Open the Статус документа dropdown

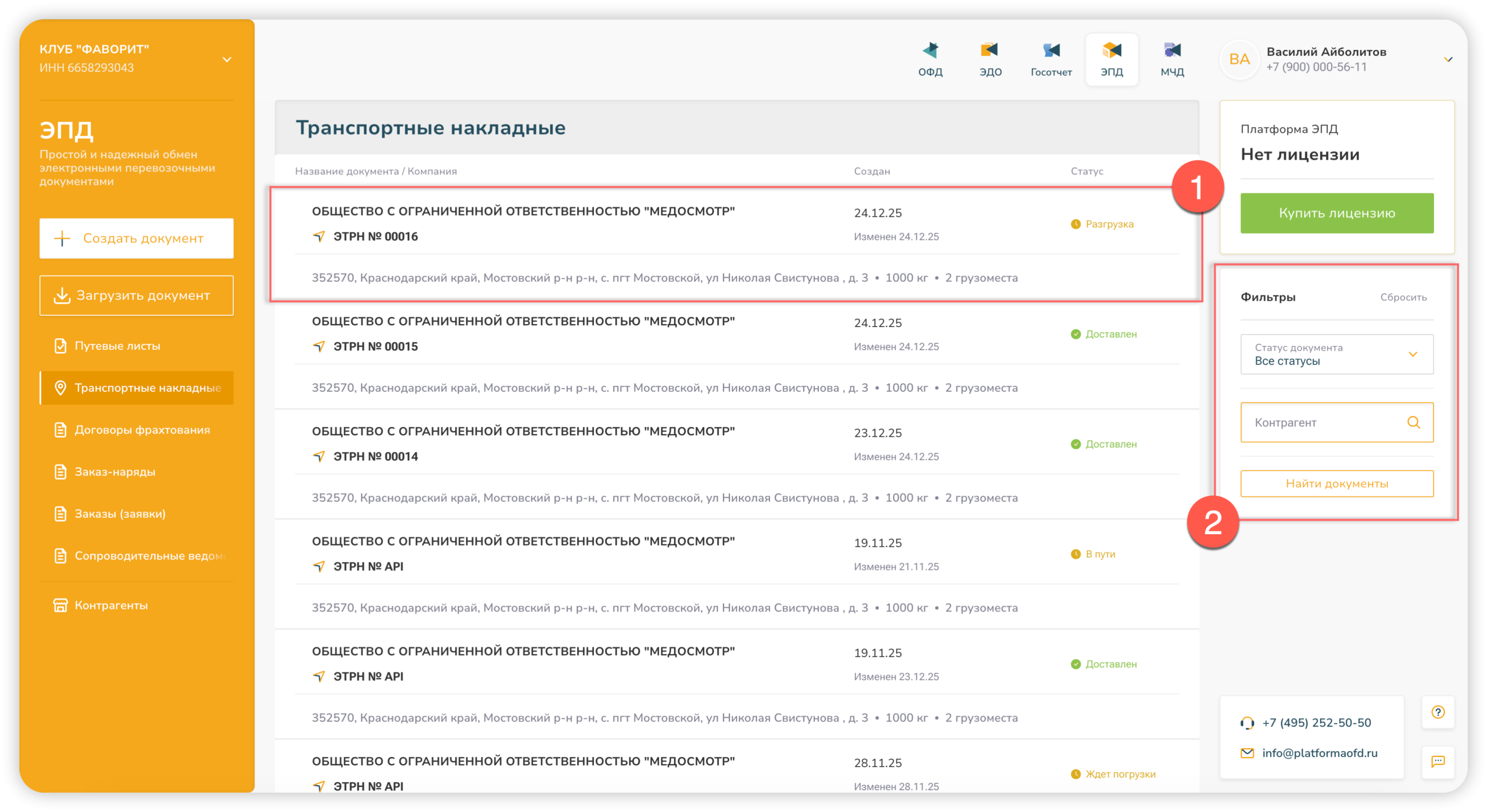pyautogui.click(x=1336, y=354)
